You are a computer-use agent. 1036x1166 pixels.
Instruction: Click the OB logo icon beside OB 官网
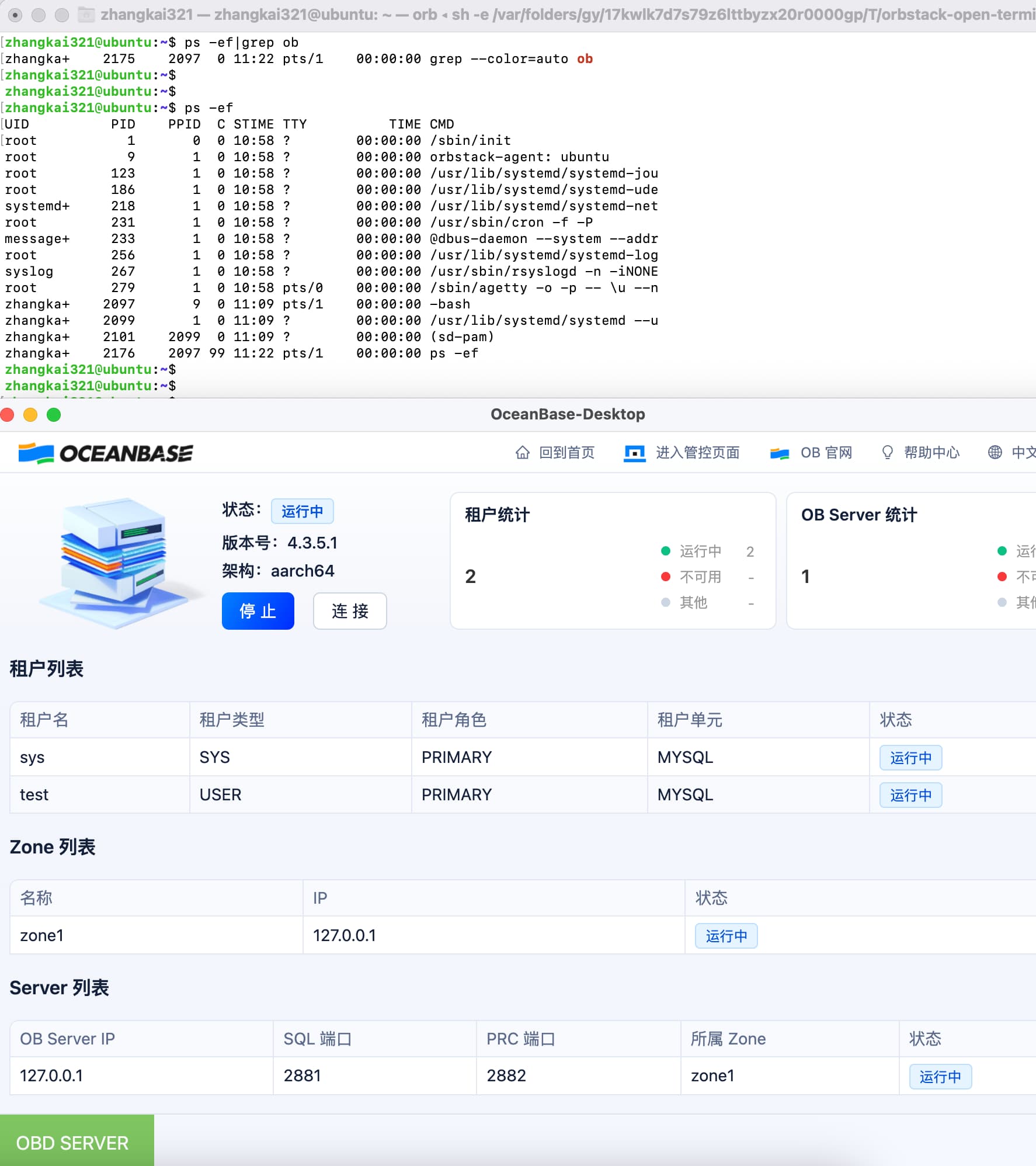click(x=780, y=453)
